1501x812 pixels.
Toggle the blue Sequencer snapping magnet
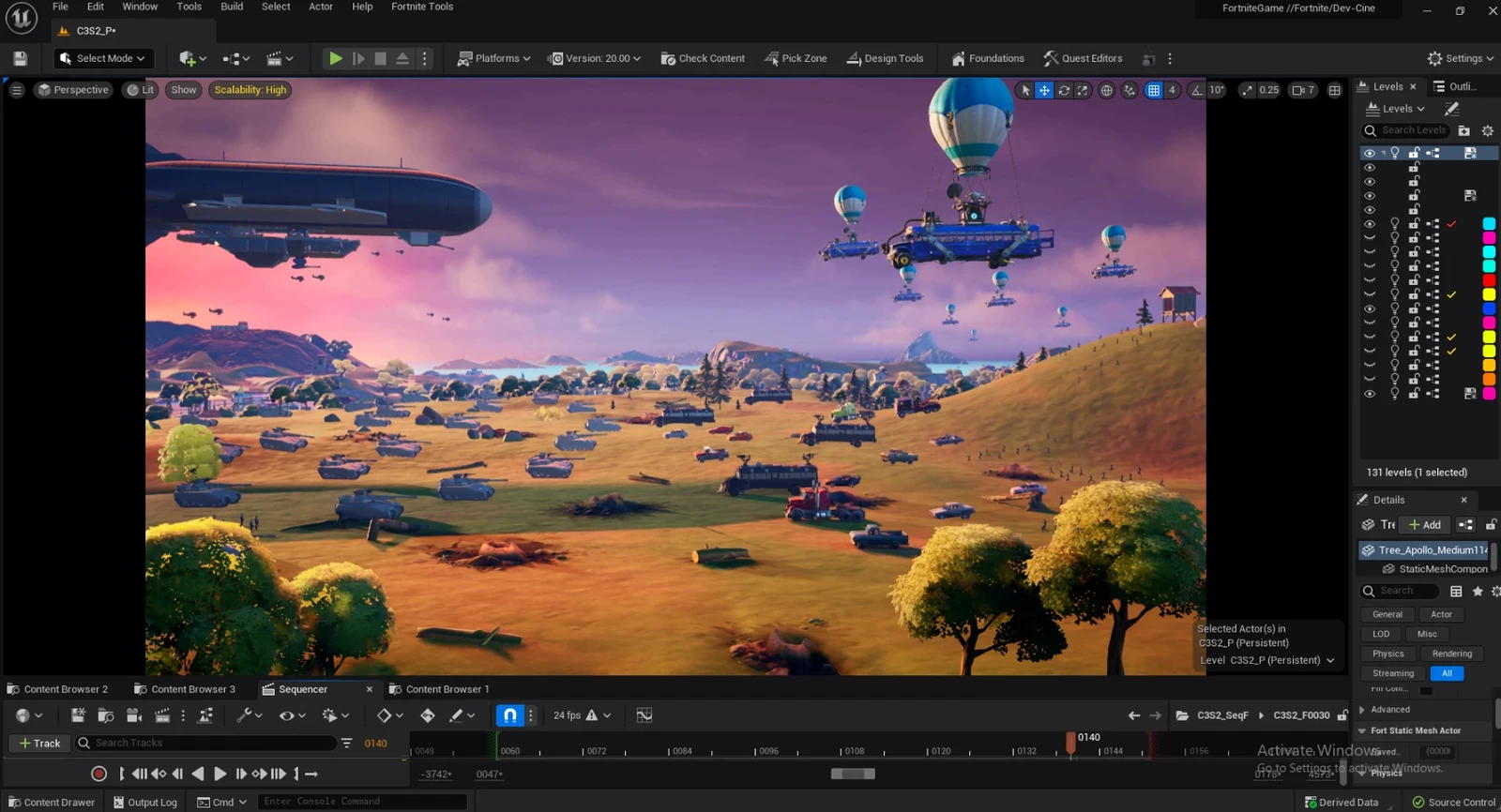click(x=509, y=715)
